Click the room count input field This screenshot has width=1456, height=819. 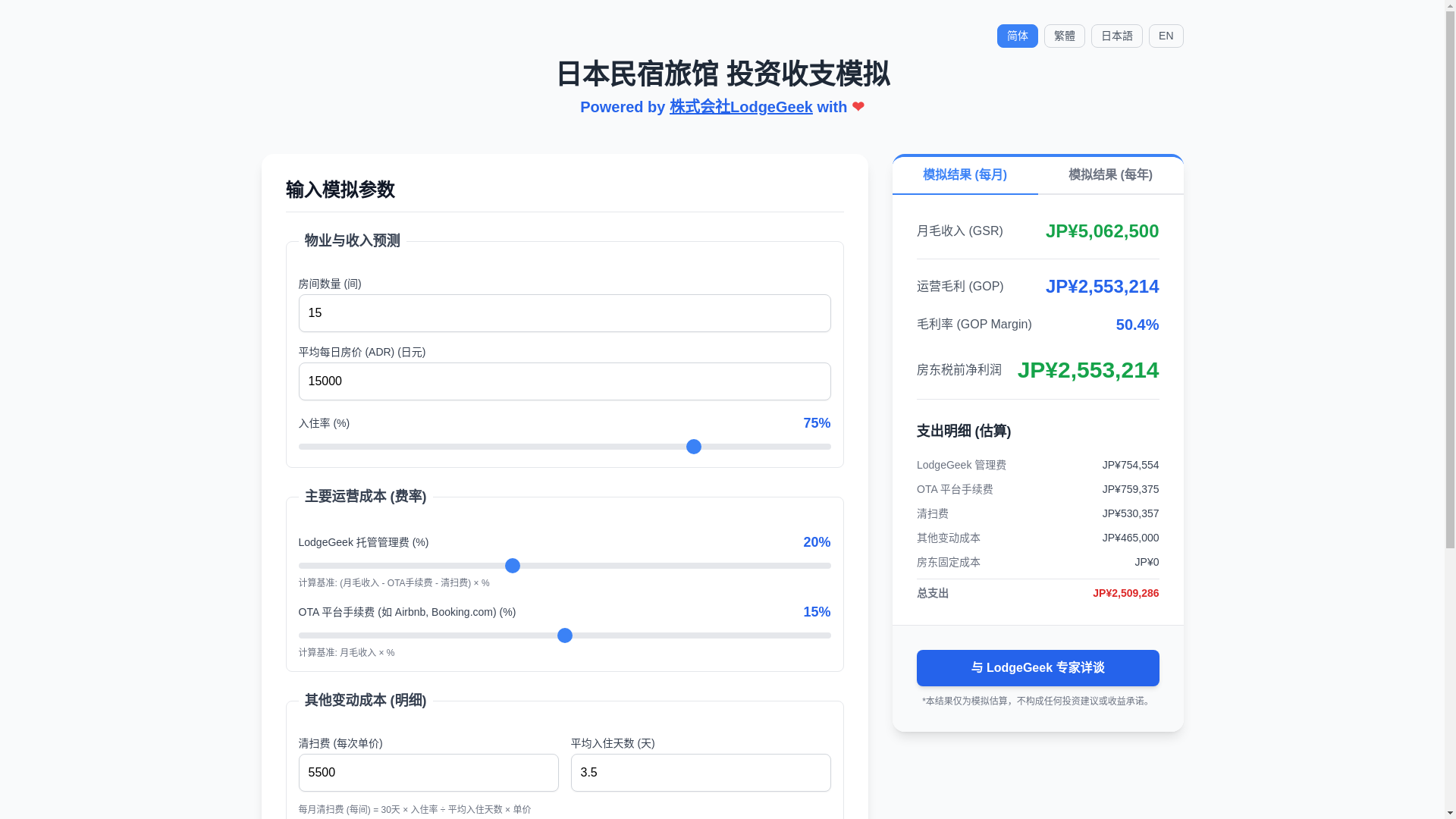(x=564, y=313)
